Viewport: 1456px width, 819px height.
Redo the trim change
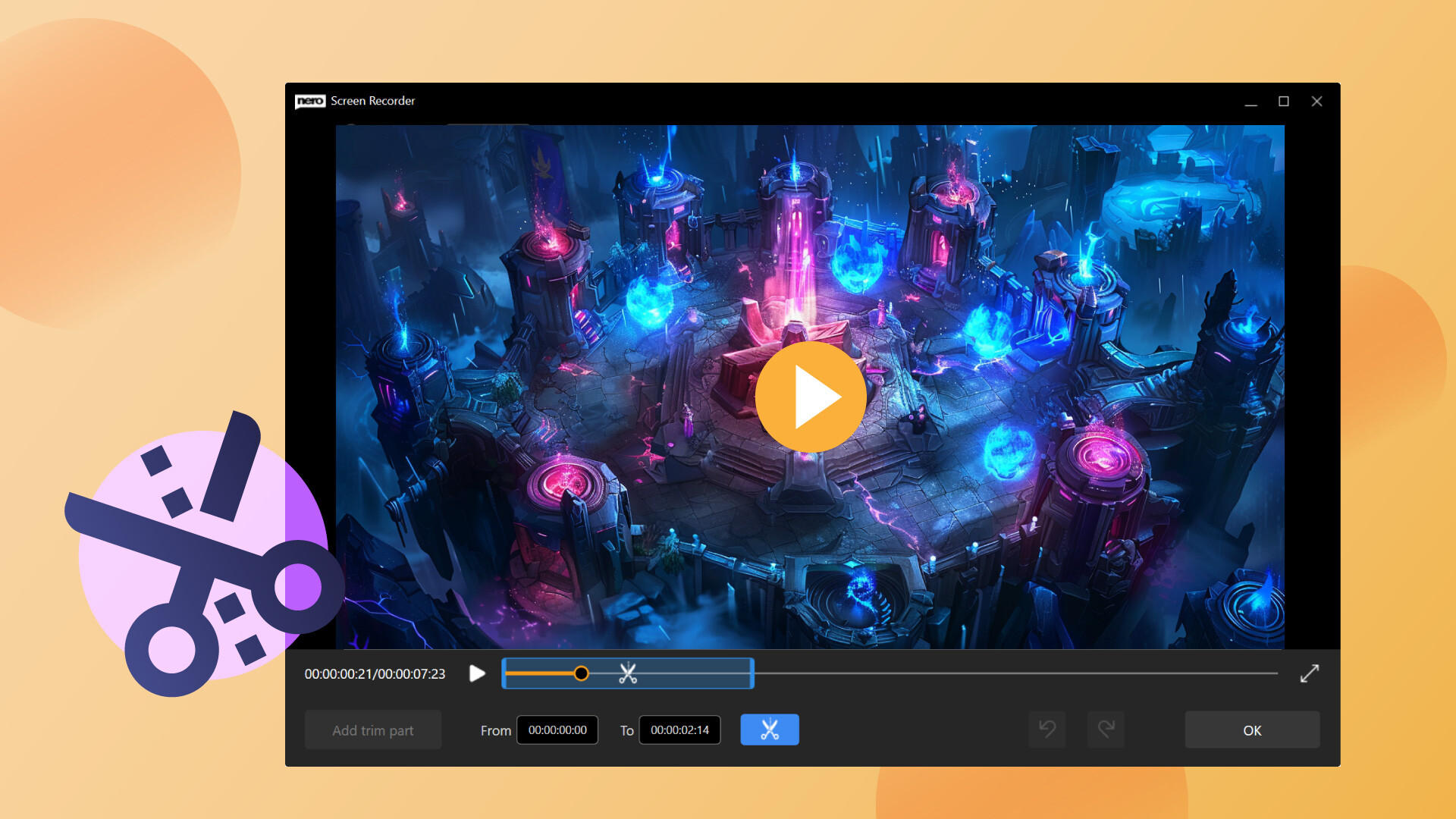1106,730
